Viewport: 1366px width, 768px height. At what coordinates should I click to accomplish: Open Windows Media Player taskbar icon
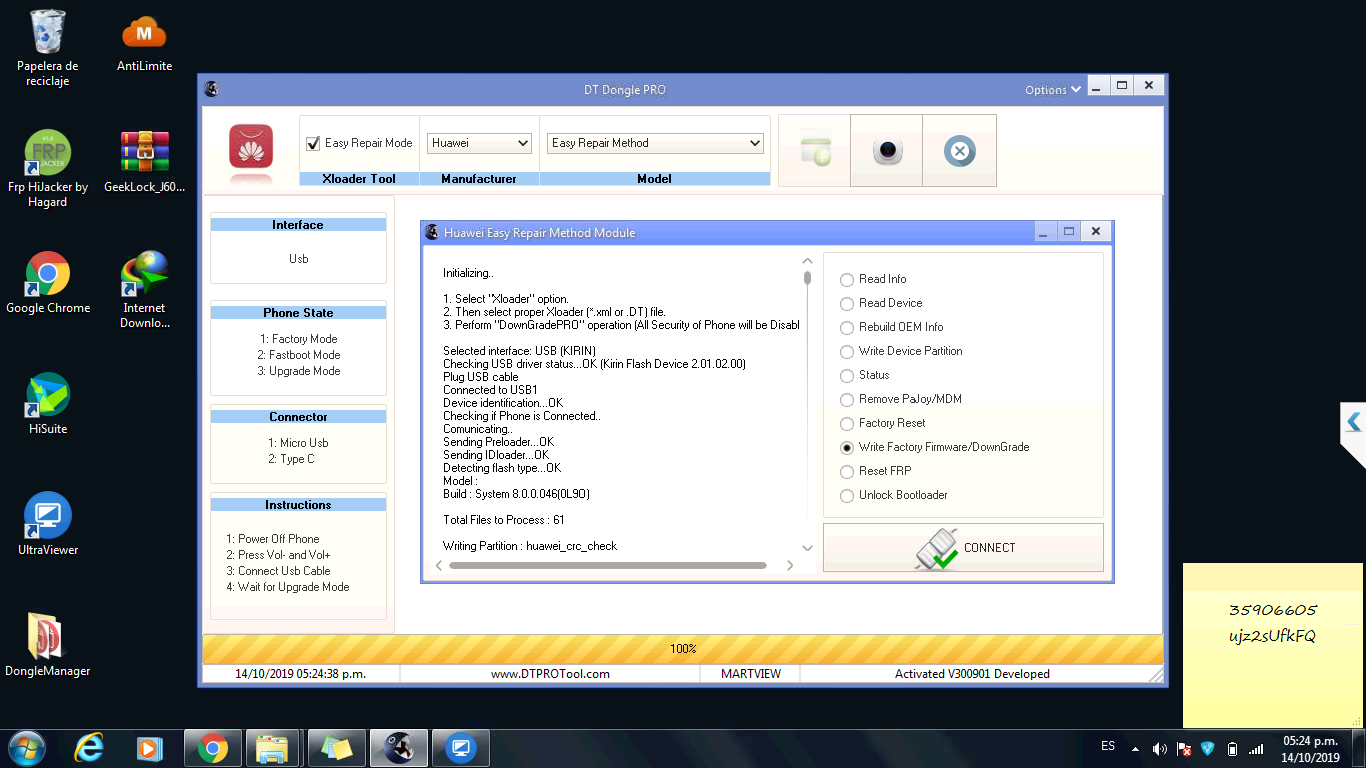(x=150, y=747)
